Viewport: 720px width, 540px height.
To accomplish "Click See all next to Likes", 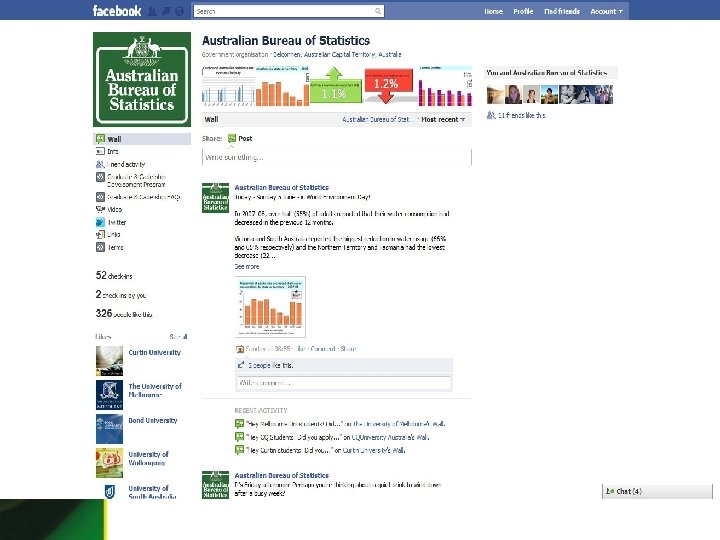I will pos(178,337).
